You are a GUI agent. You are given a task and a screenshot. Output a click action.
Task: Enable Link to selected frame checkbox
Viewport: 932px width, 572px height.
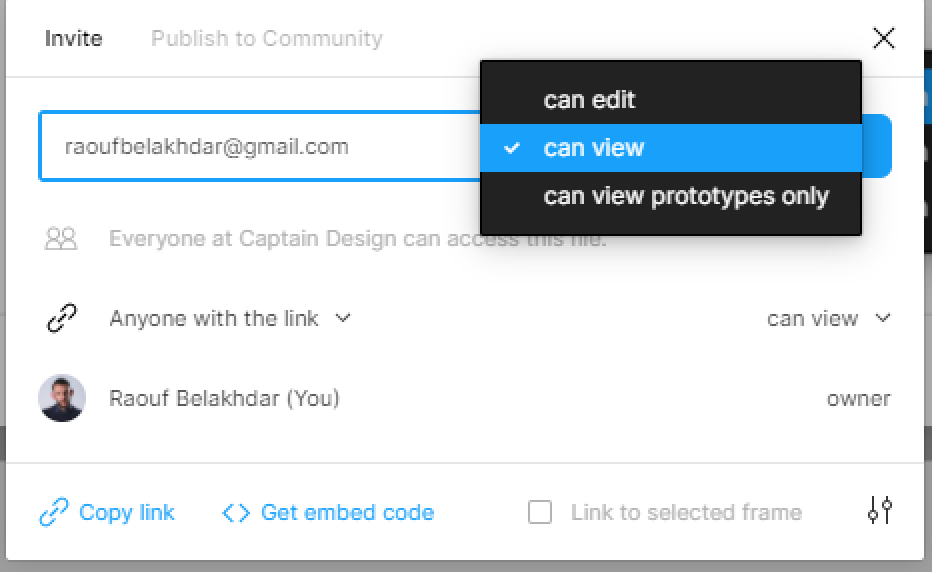click(540, 512)
